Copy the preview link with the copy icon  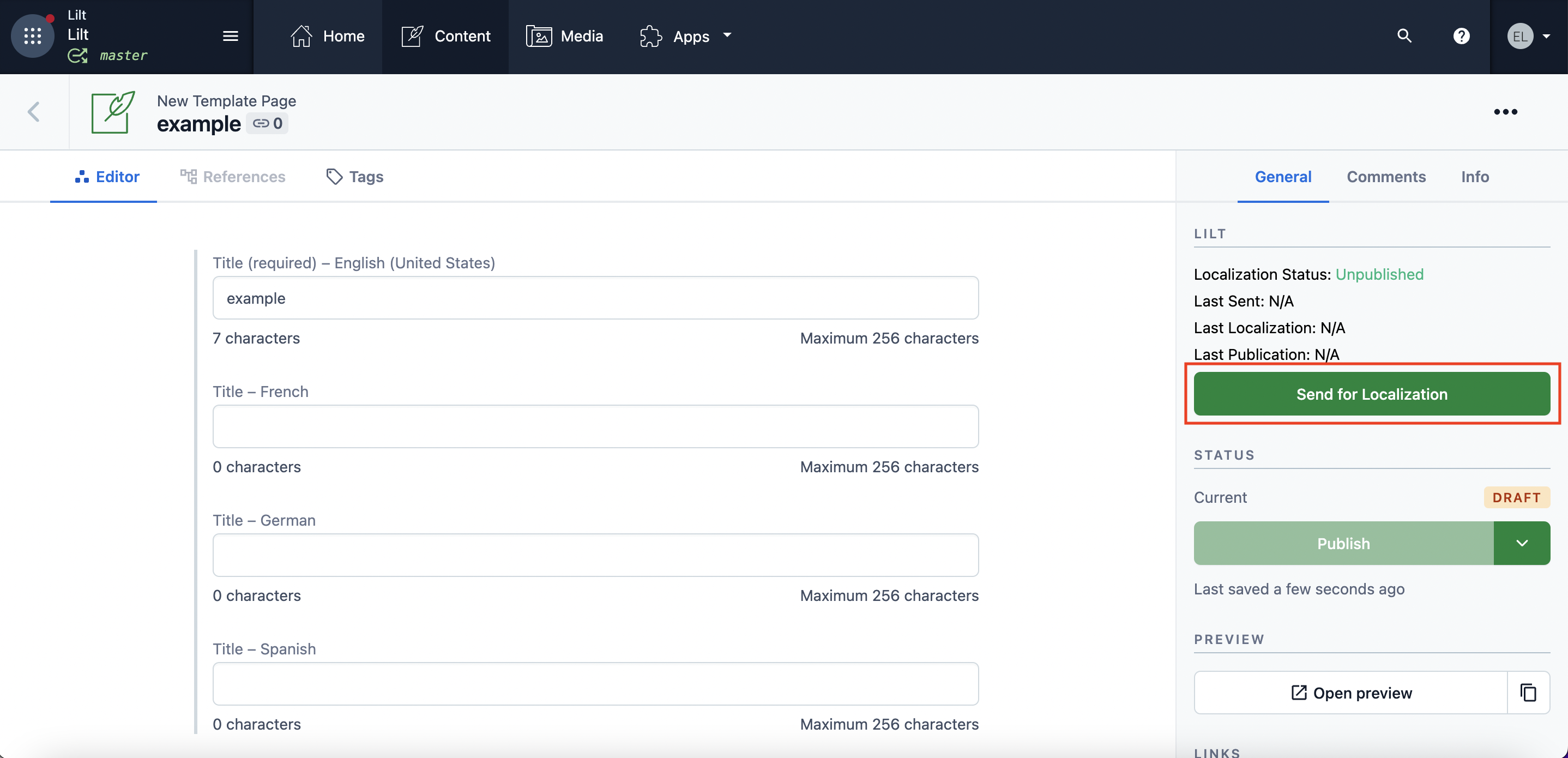1529,692
